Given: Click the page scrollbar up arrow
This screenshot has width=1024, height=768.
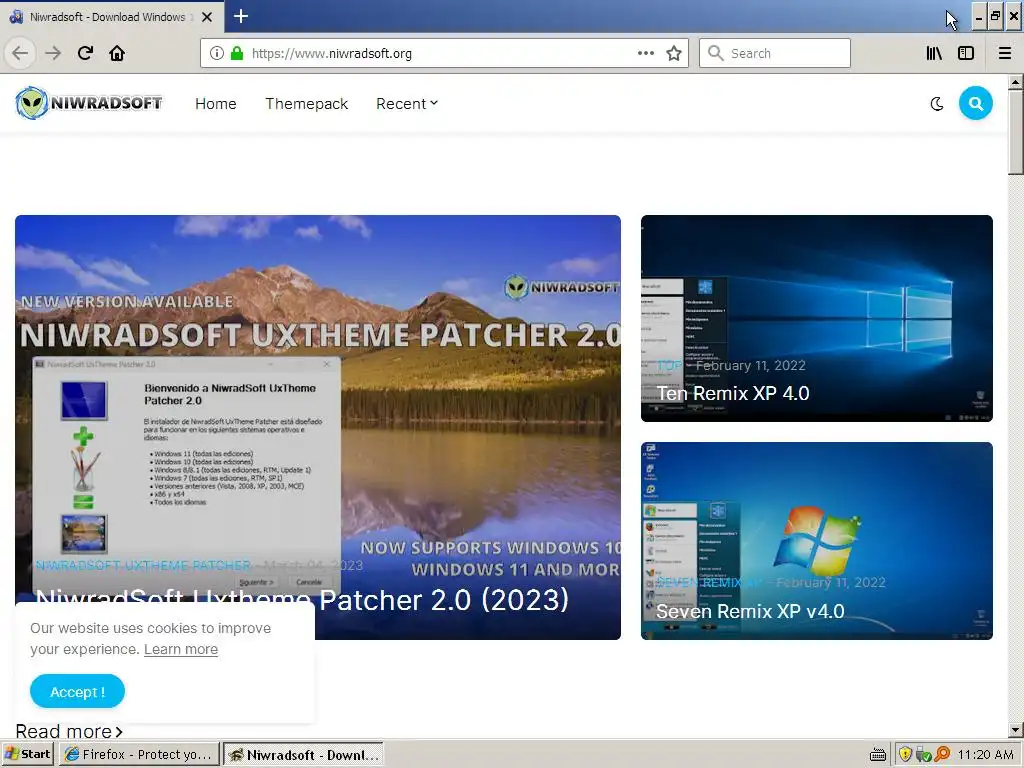Looking at the screenshot, I should point(1015,82).
